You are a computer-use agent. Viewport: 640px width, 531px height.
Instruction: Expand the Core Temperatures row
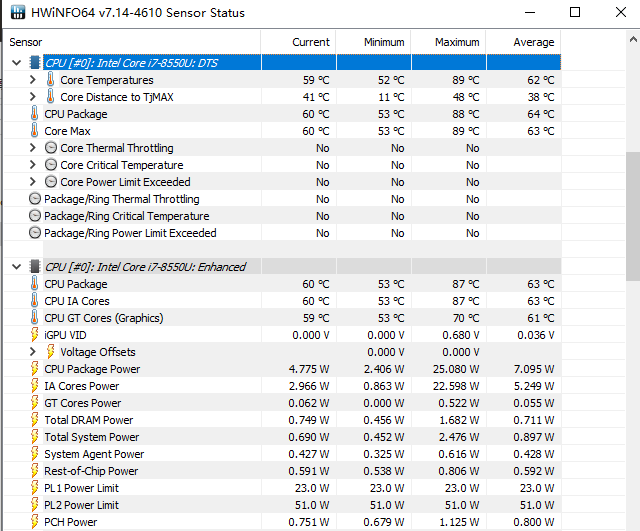coord(33,80)
